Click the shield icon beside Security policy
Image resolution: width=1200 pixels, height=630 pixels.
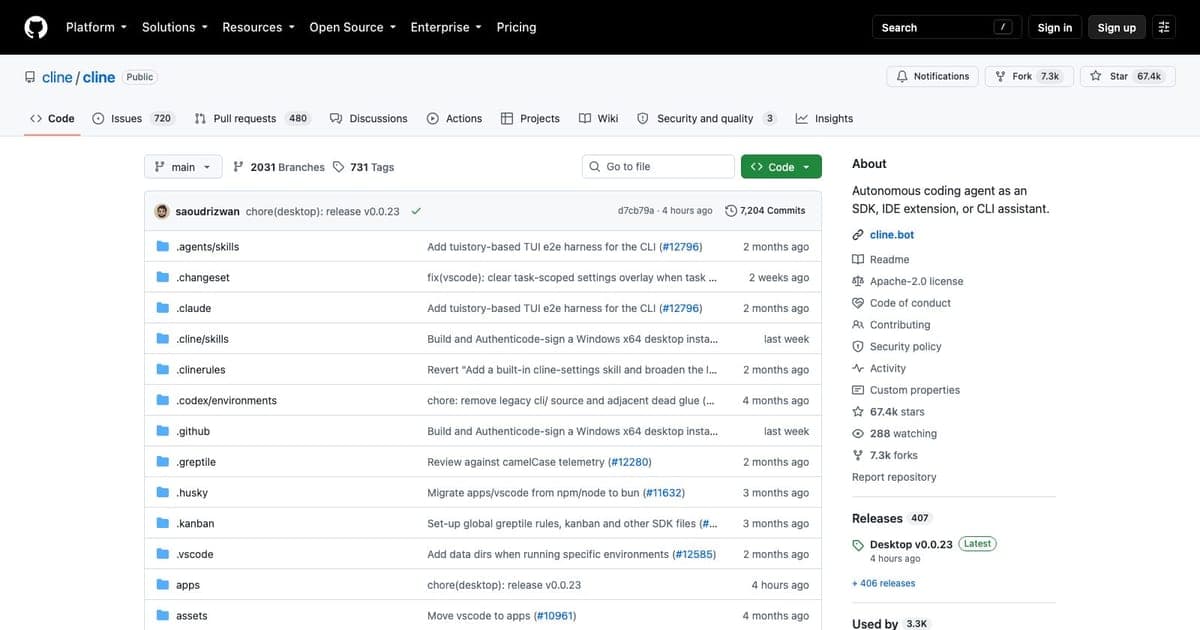pyautogui.click(x=858, y=347)
